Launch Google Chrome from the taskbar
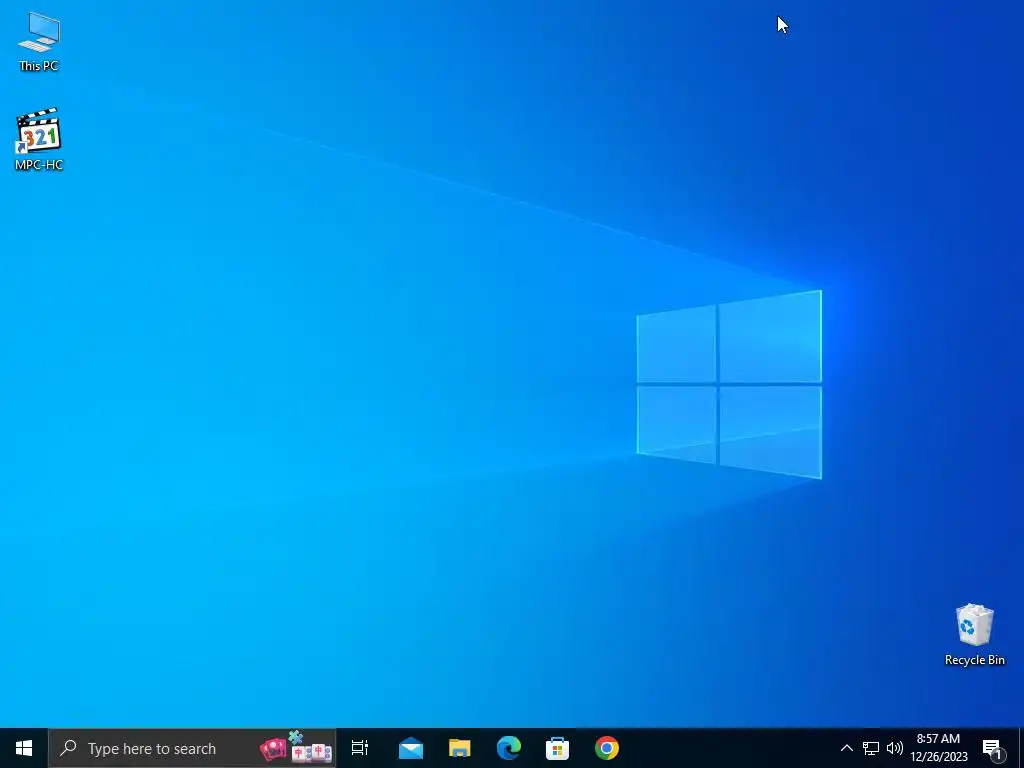The image size is (1024, 768). pyautogui.click(x=607, y=748)
